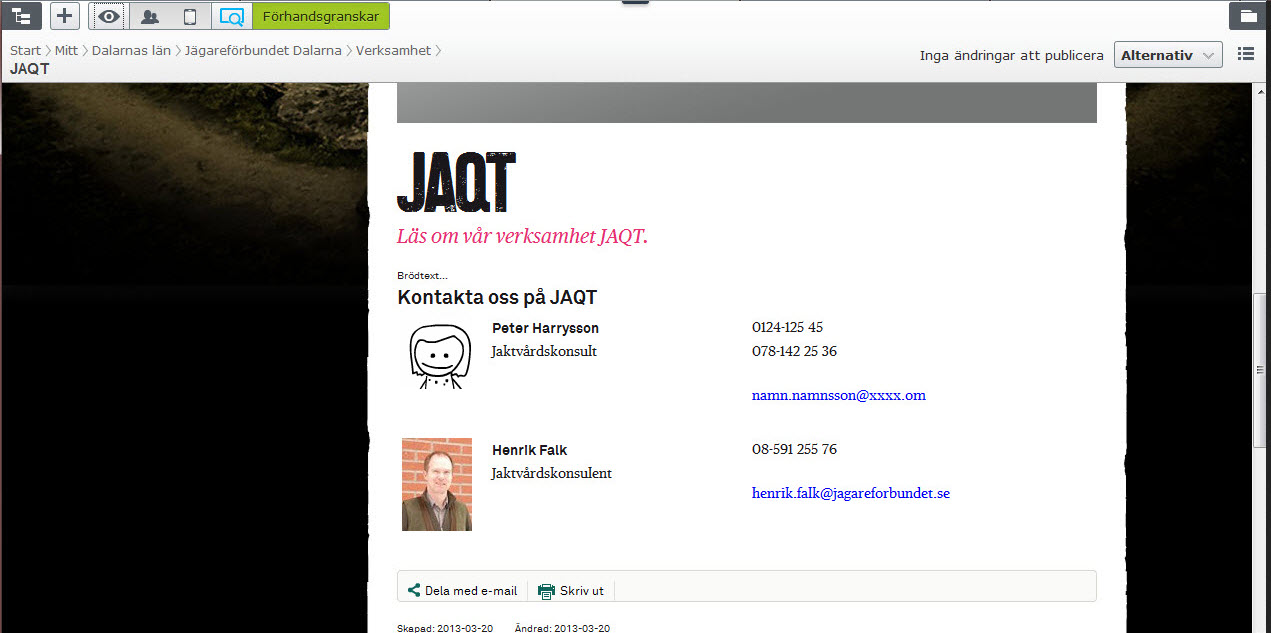Click the Skapad: 2013-03-20 date text
The width and height of the screenshot is (1271, 633).
coord(445,628)
